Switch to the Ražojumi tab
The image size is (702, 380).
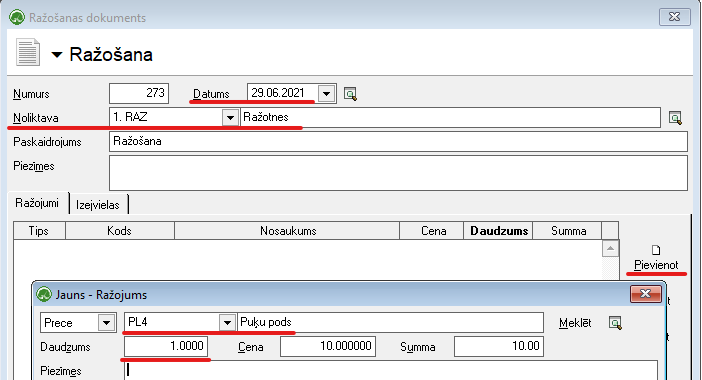37,203
